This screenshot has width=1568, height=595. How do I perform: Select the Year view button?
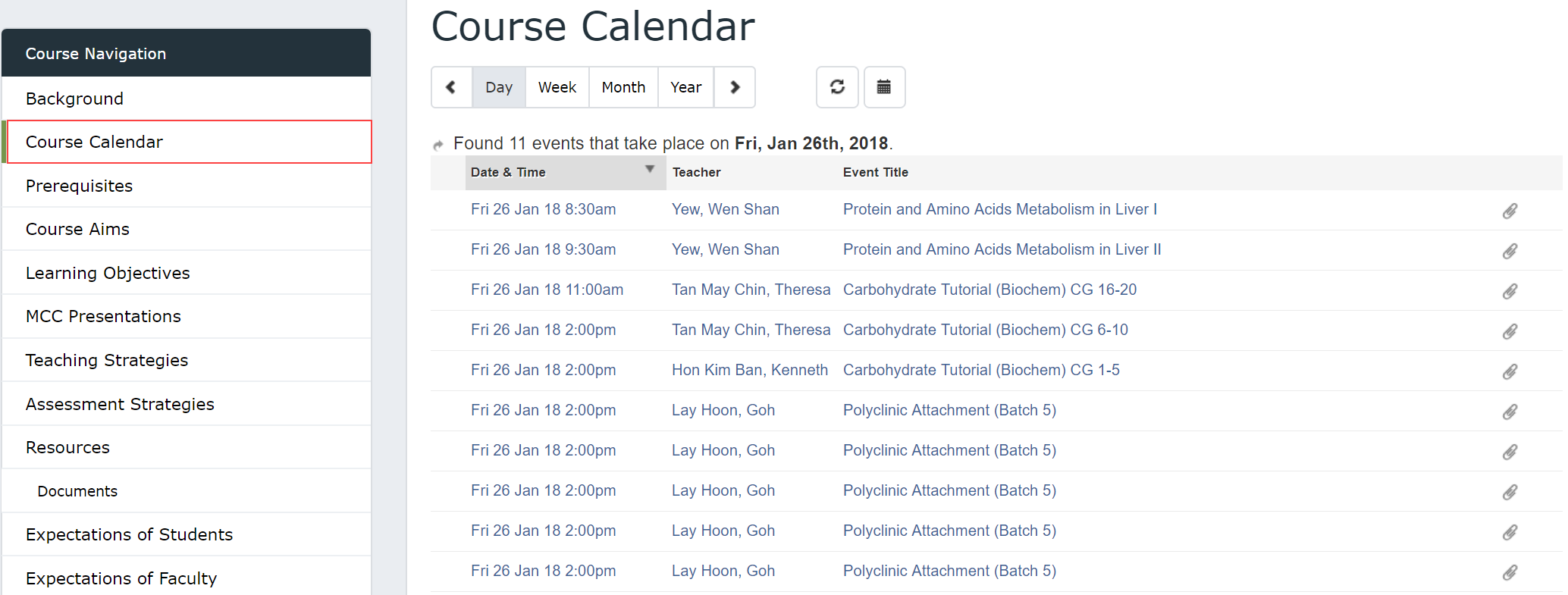[x=686, y=87]
